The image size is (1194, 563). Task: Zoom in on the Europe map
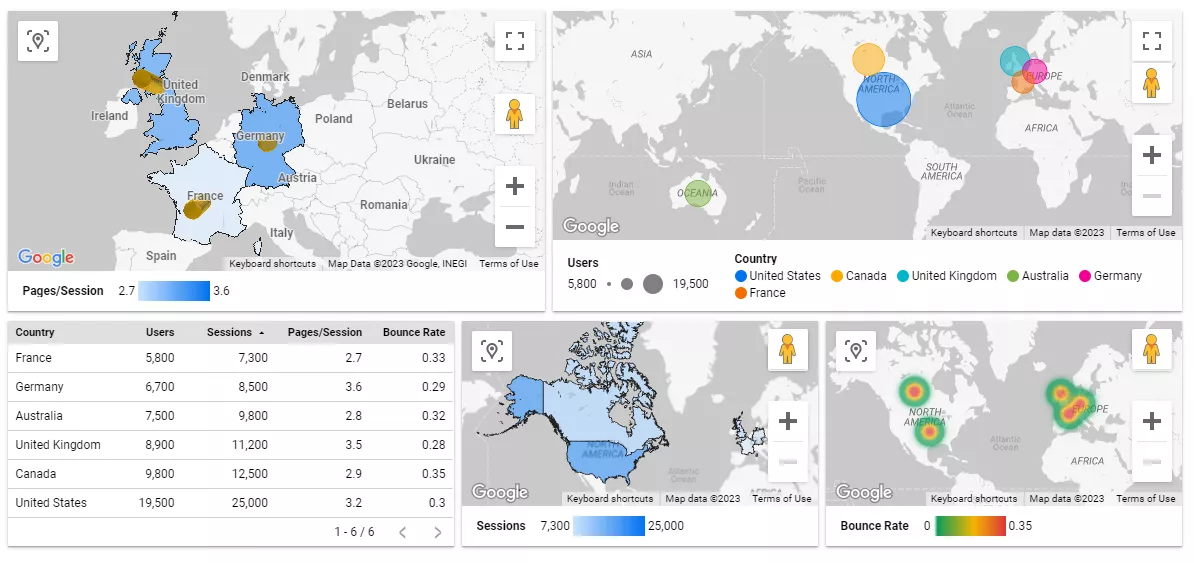point(515,186)
